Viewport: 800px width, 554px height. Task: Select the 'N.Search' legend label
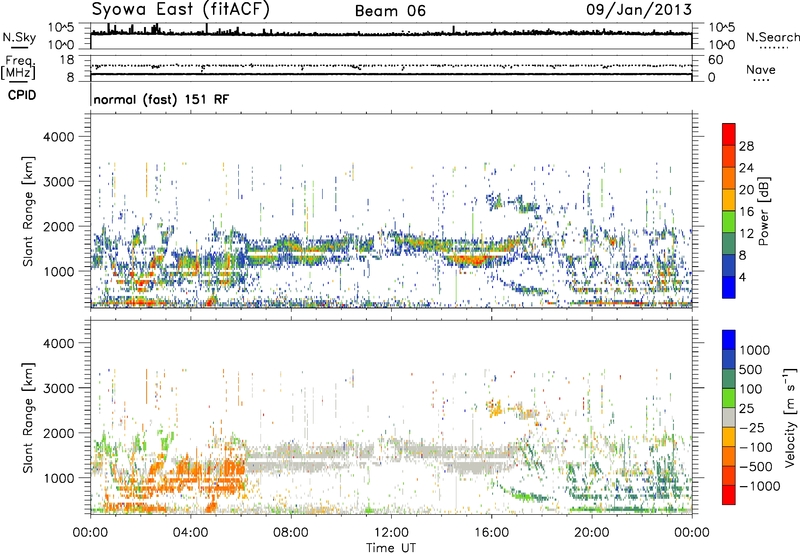[773, 37]
